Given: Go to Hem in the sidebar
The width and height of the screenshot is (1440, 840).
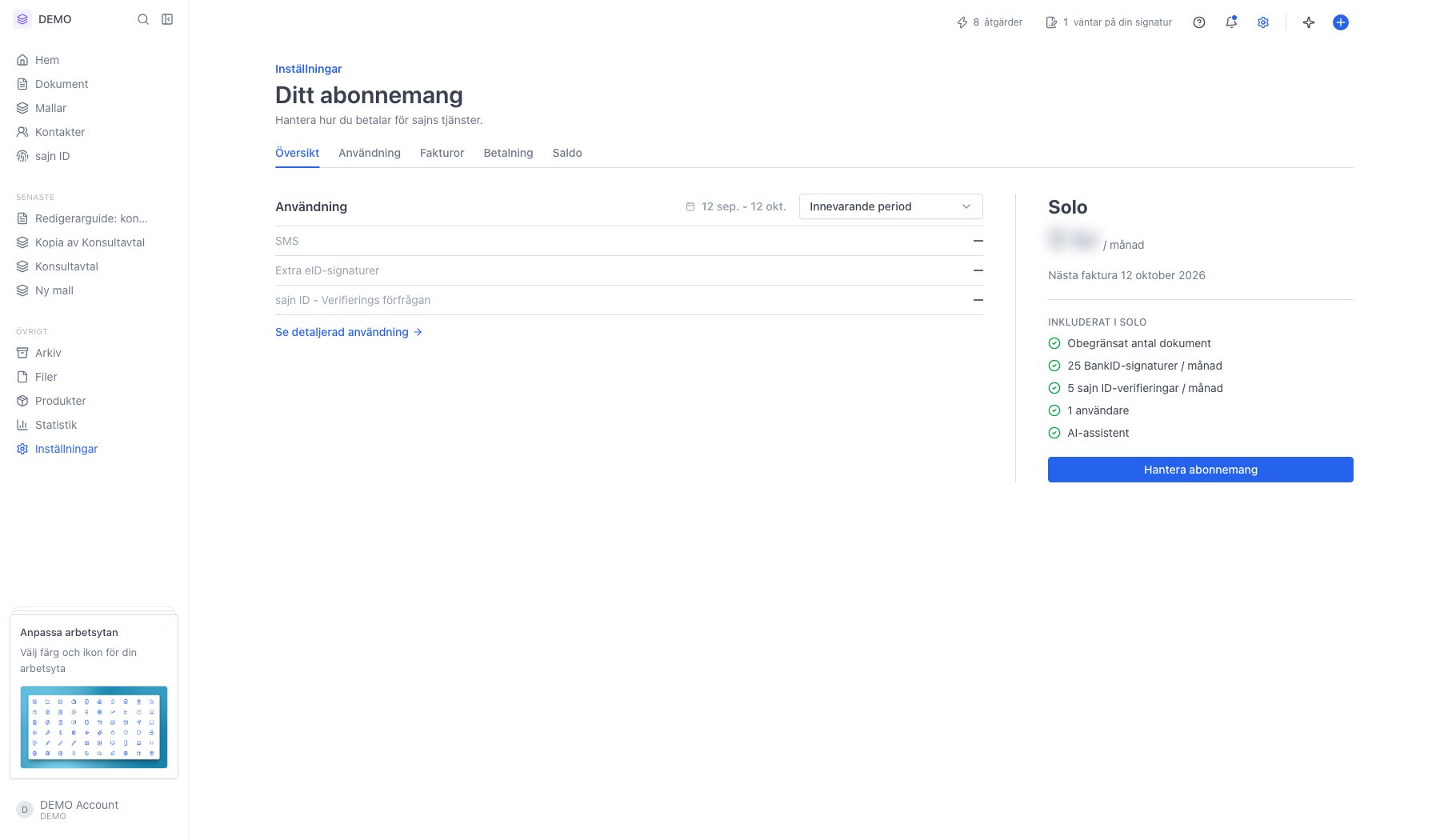Looking at the screenshot, I should tap(94, 60).
